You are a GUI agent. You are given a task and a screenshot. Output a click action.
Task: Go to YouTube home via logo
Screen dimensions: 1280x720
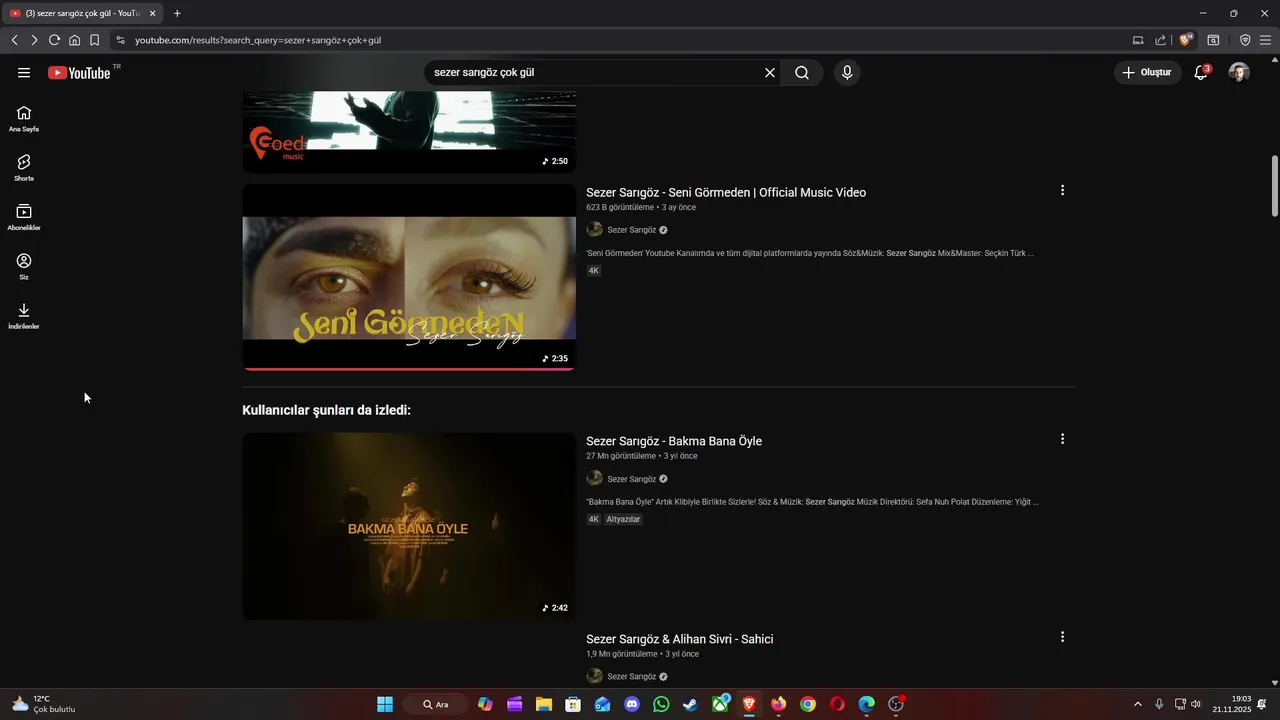click(x=79, y=73)
